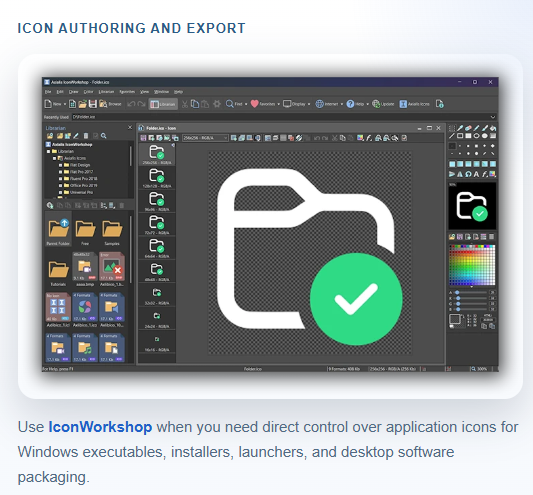Click the icon preview pane with black background

pos(472,206)
